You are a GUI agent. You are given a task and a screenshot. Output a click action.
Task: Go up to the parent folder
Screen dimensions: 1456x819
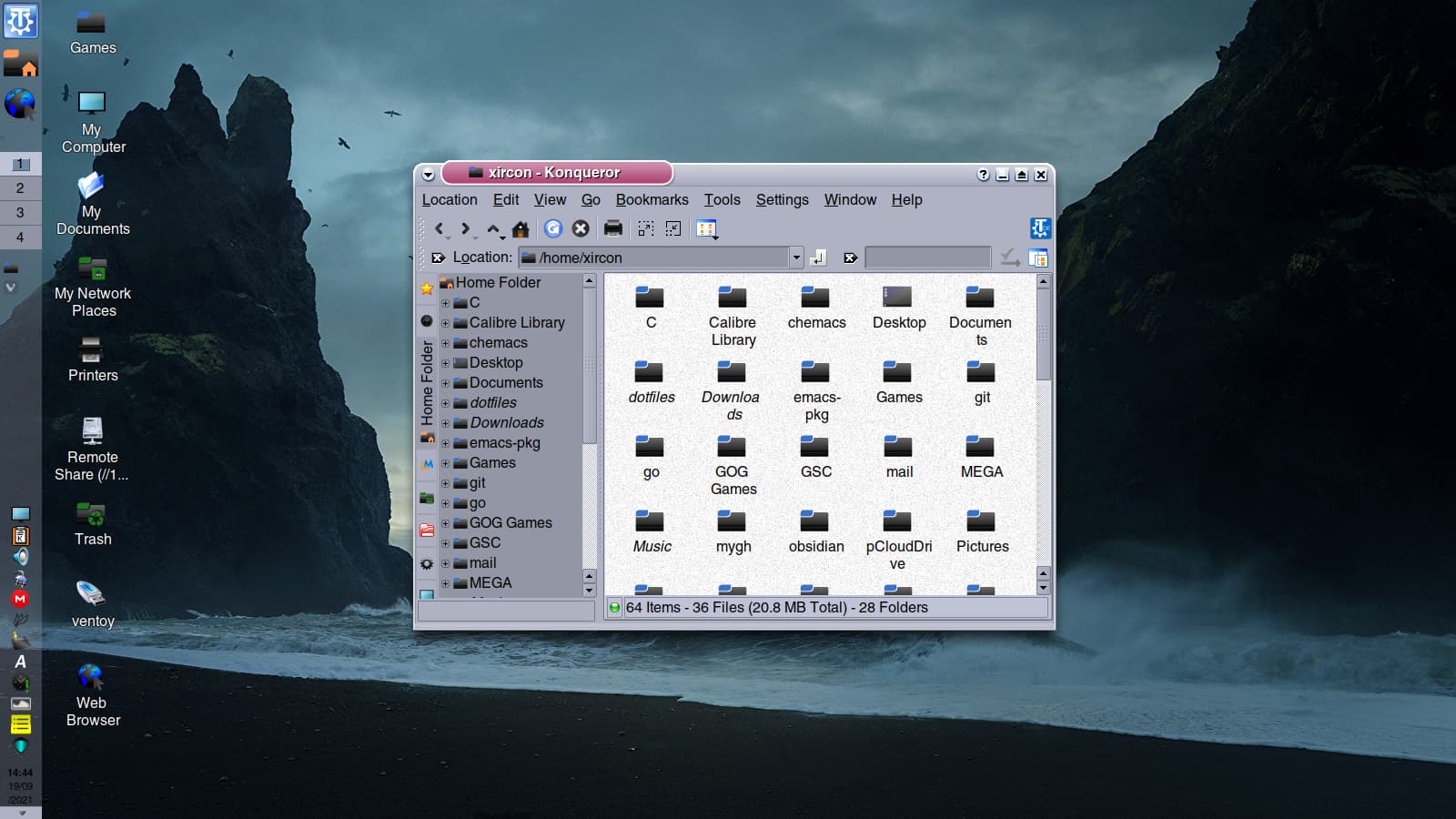[x=493, y=228]
